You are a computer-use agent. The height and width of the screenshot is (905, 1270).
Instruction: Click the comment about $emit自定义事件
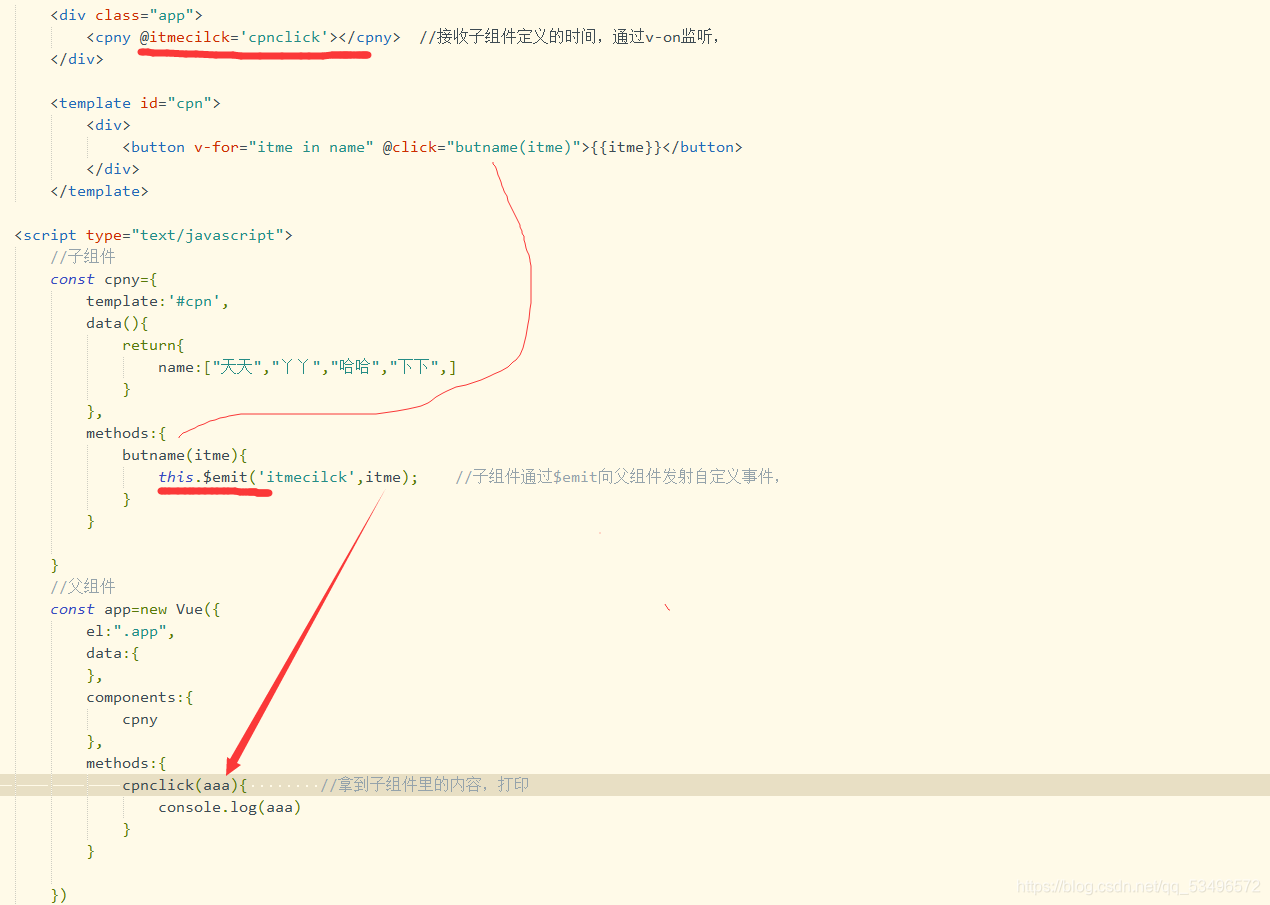click(x=618, y=477)
